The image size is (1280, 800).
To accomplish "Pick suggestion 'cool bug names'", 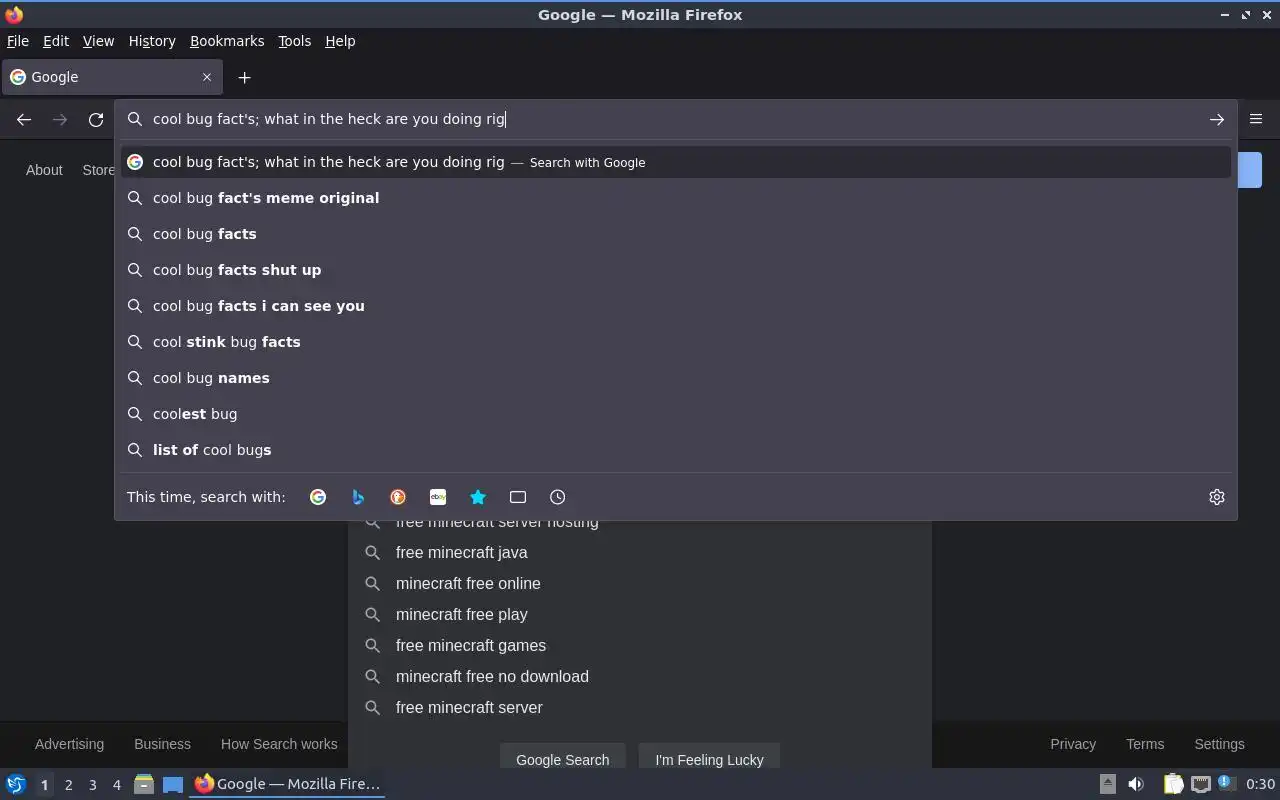I will (676, 378).
